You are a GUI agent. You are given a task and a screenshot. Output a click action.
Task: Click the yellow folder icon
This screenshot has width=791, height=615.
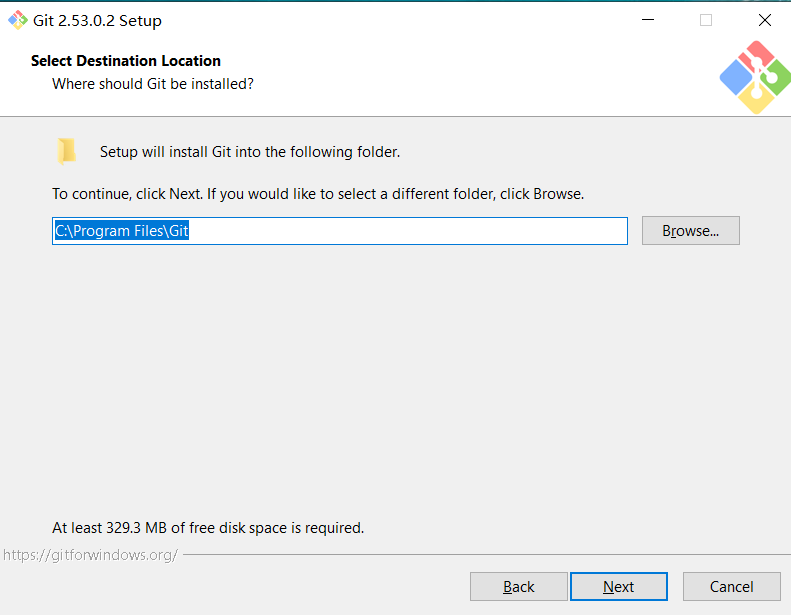click(66, 151)
